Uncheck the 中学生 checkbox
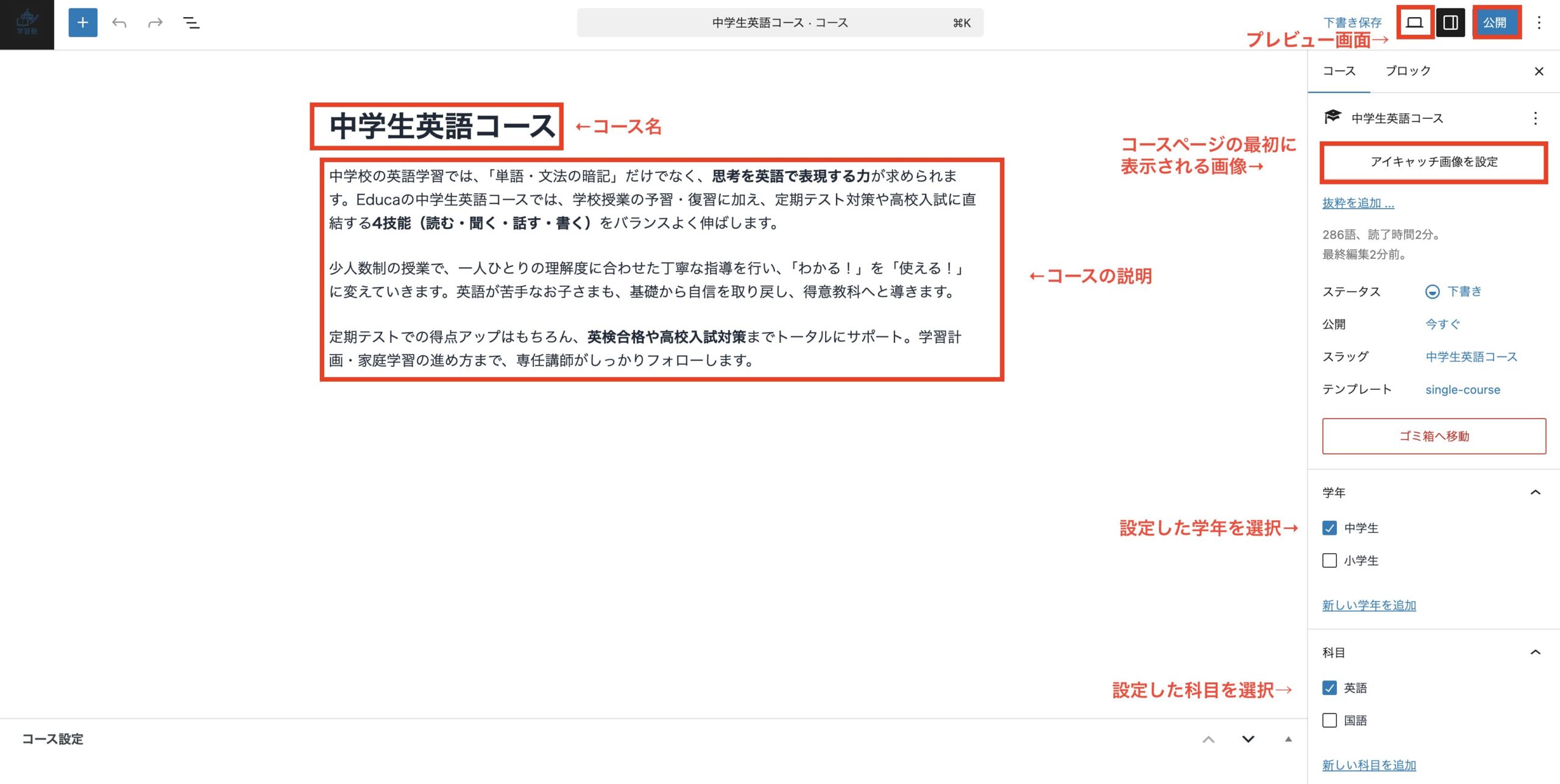Screen dimensions: 1560x784 [x=1330, y=528]
